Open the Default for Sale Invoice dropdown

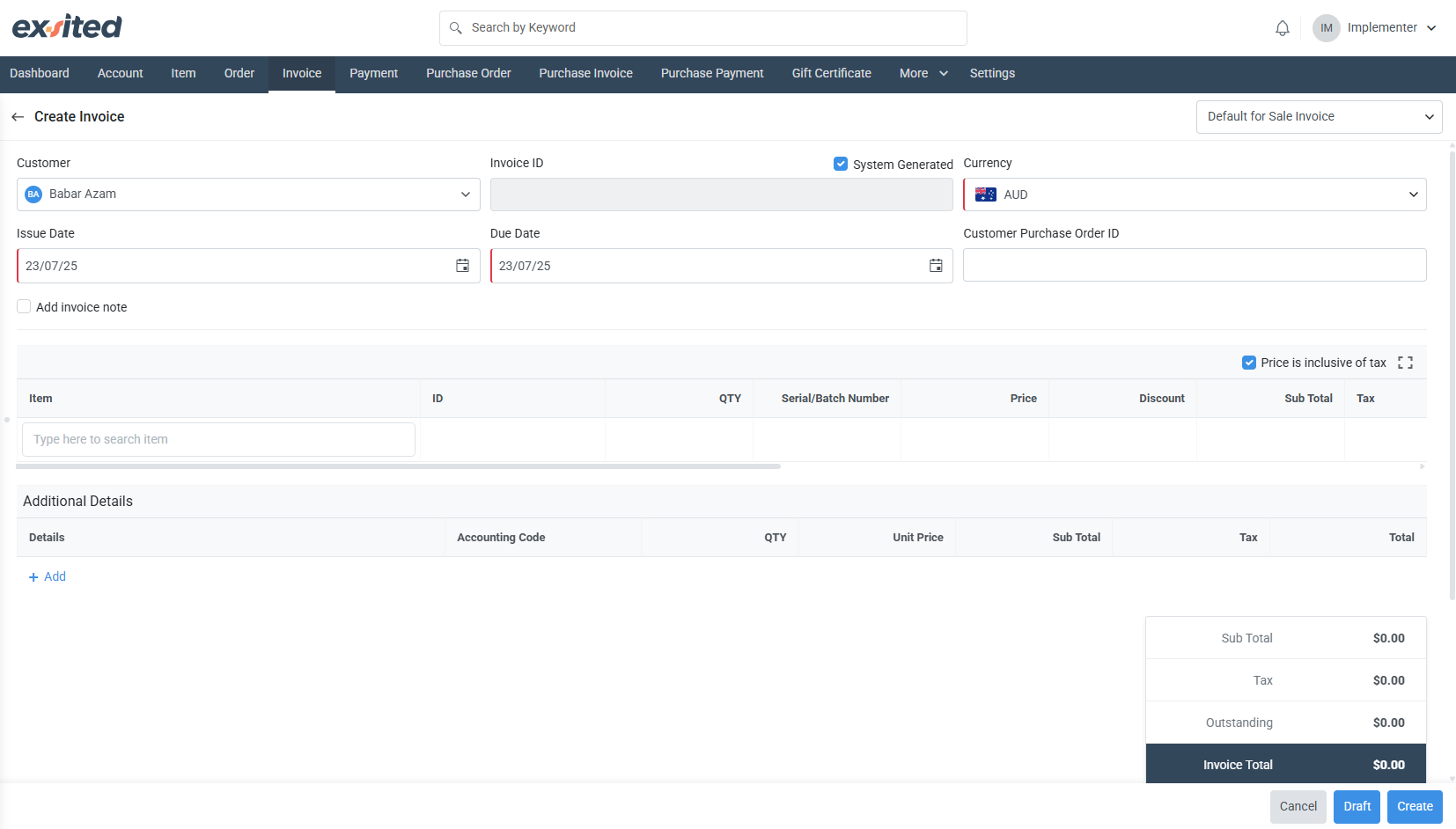click(x=1319, y=117)
